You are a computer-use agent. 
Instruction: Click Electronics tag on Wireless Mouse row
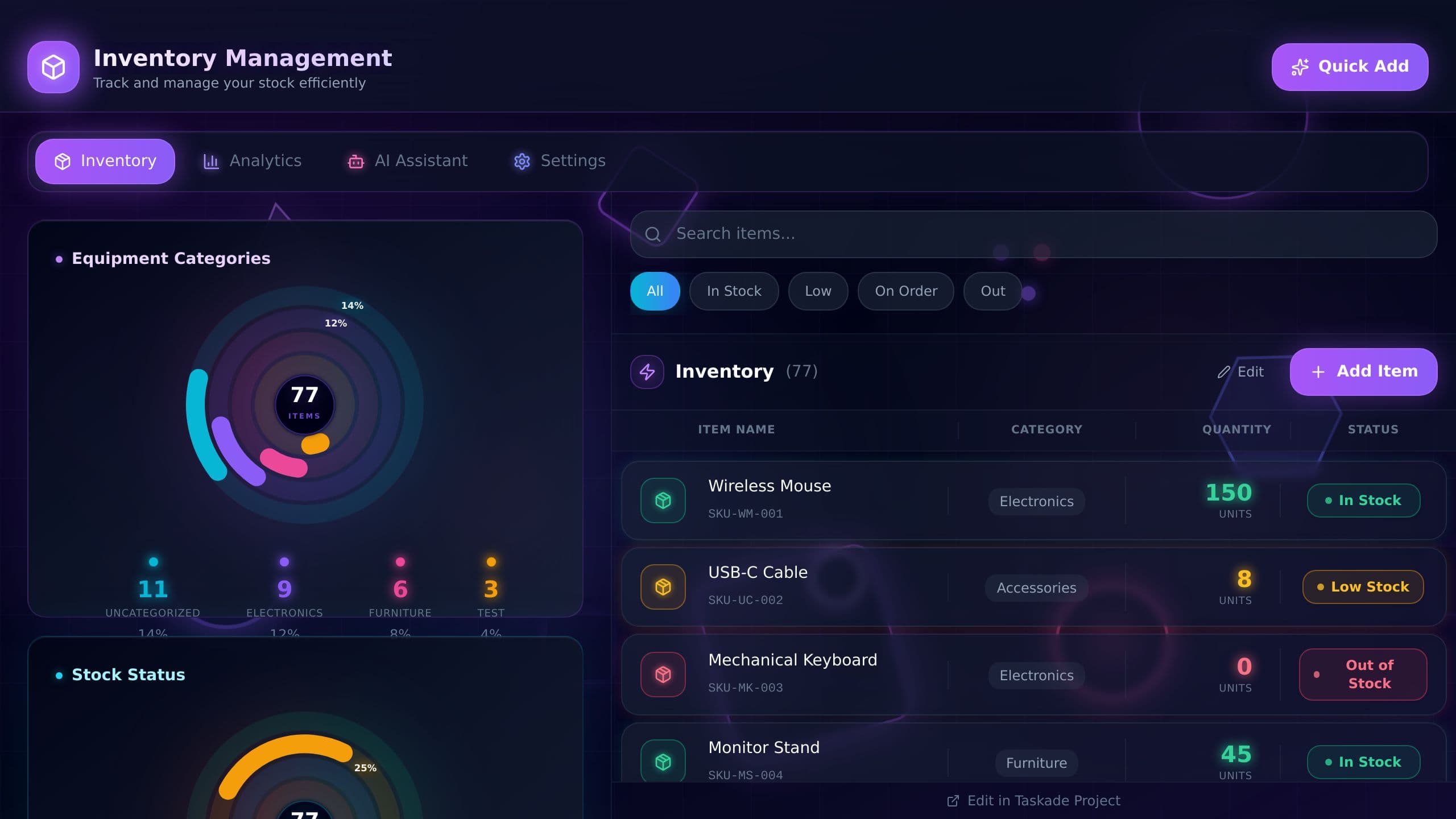[x=1037, y=502]
